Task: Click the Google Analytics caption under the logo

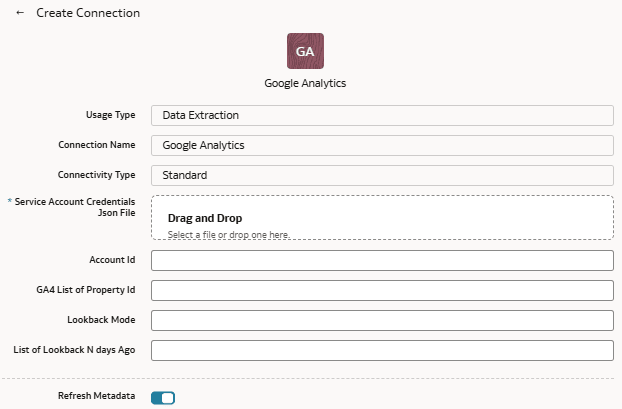Action: pyautogui.click(x=305, y=83)
